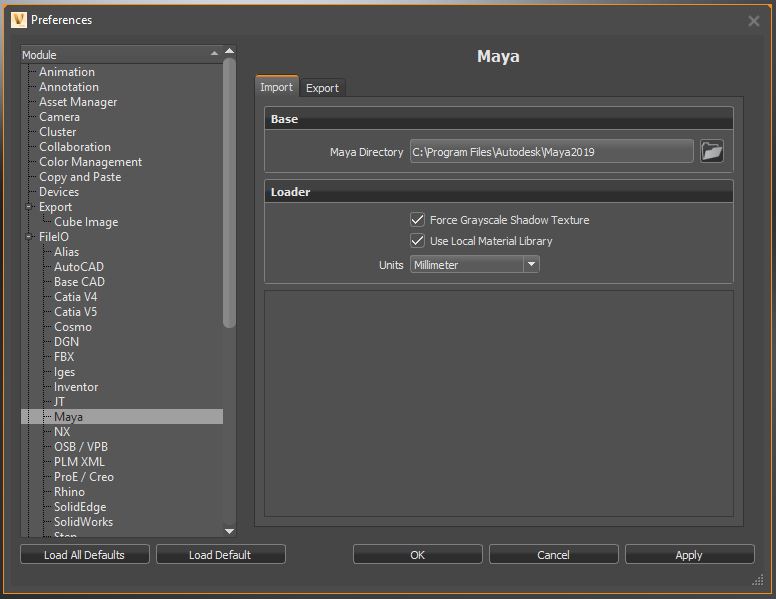
Task: Click the Loader section header
Action: pos(498,192)
